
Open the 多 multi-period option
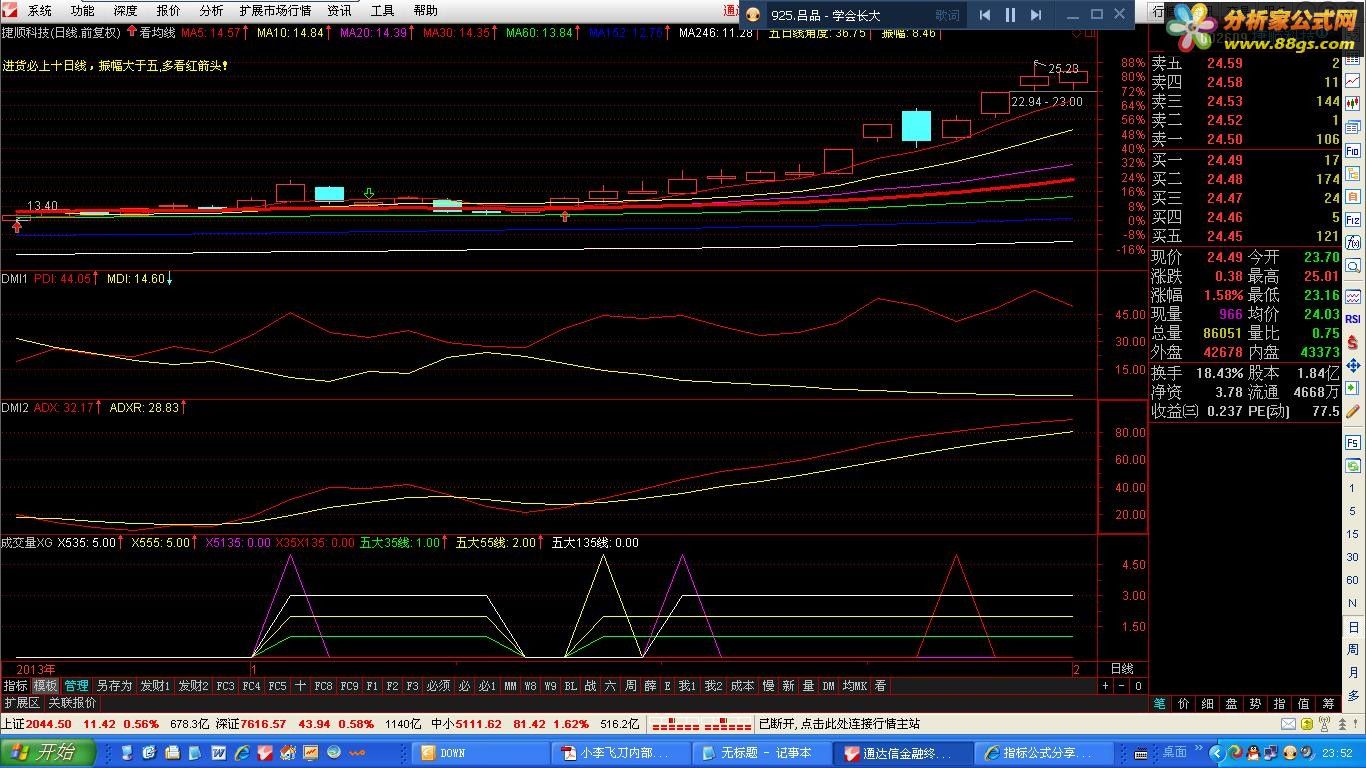click(x=1353, y=696)
